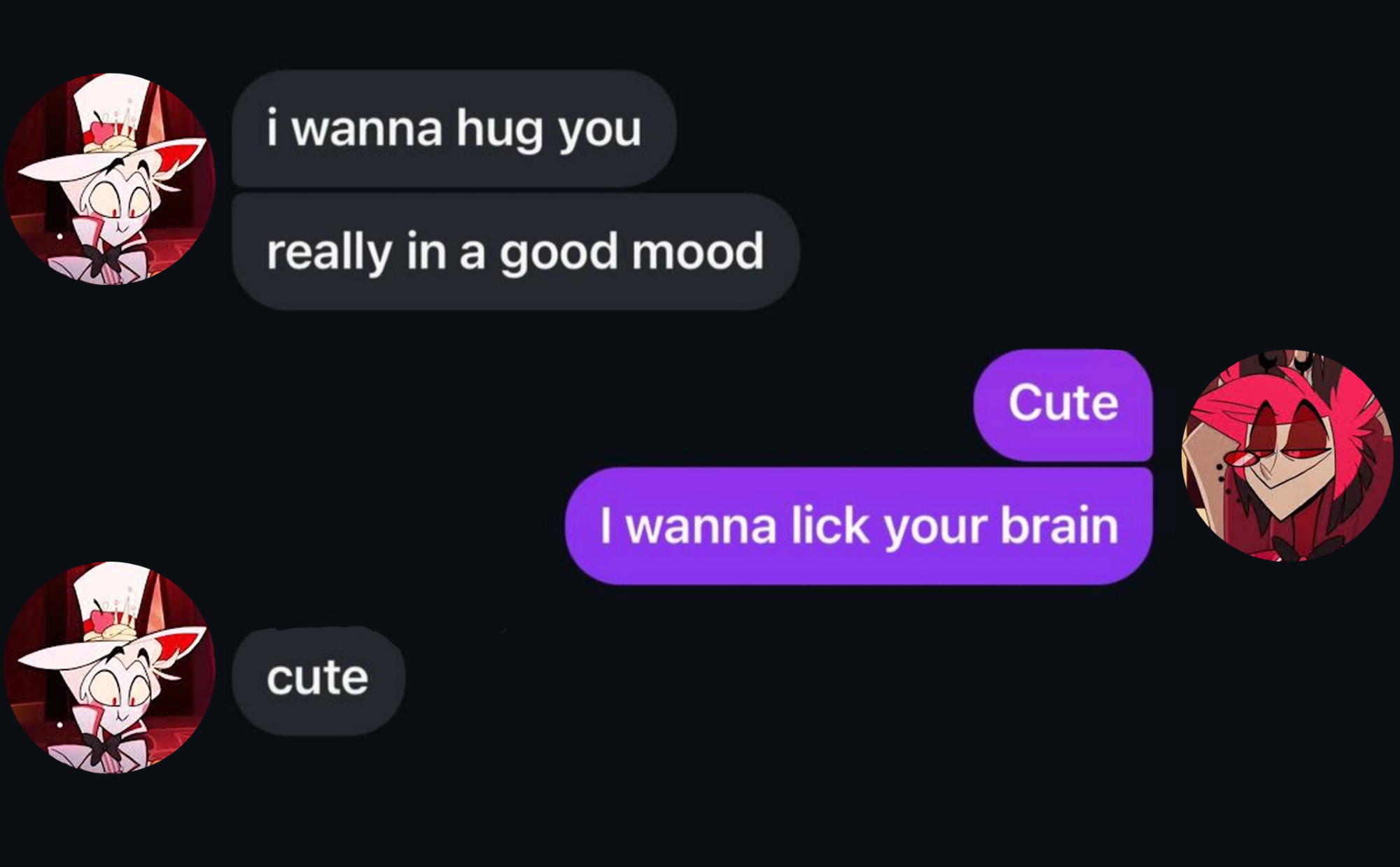Viewport: 1400px width, 867px height.
Task: Select the 'really in a good mood' message
Action: (x=515, y=252)
